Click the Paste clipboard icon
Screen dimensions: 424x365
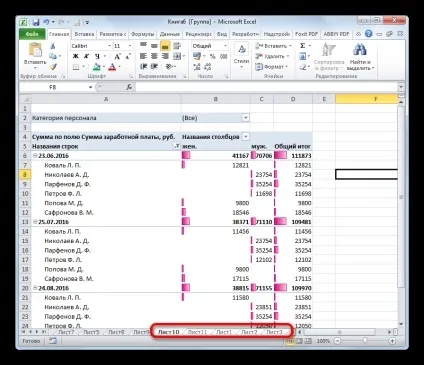[x=35, y=50]
